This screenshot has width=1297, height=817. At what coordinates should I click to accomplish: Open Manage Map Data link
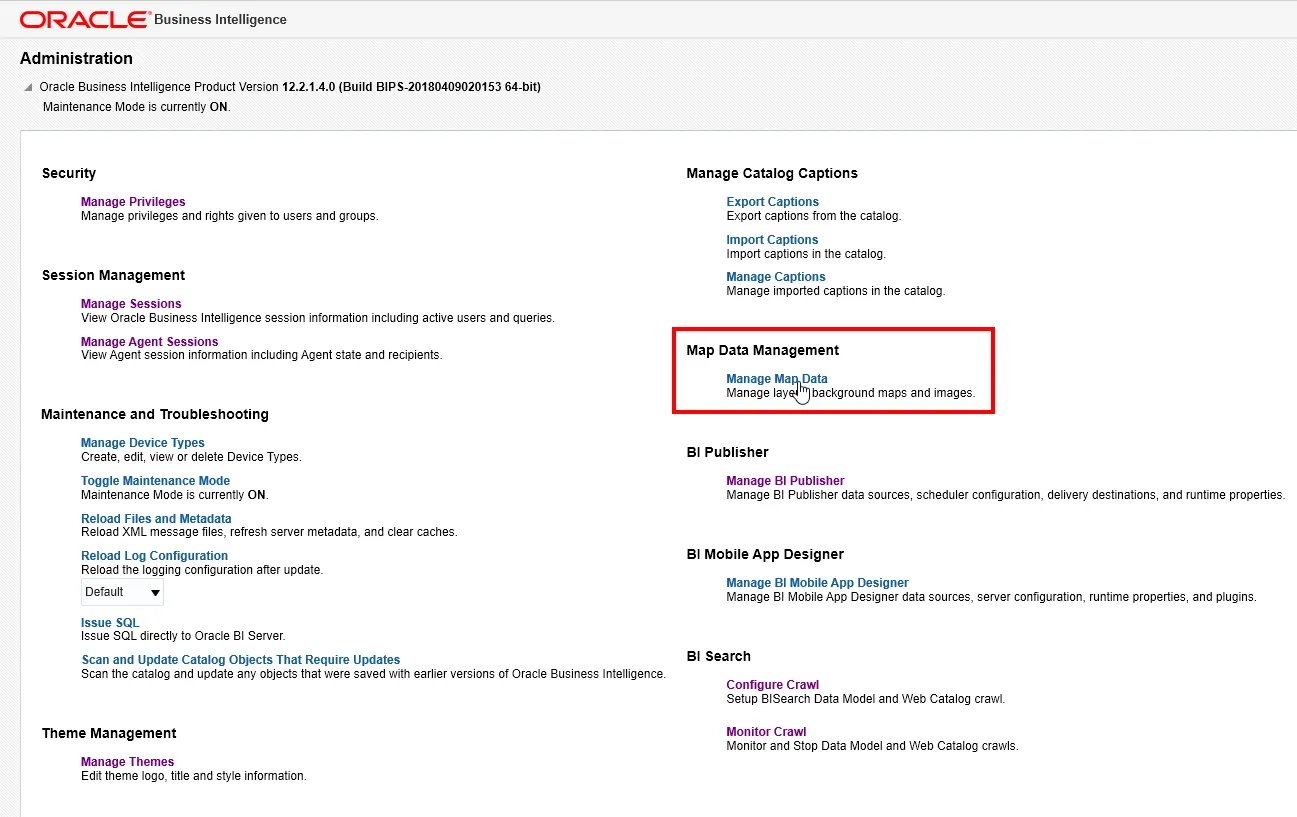click(x=776, y=379)
